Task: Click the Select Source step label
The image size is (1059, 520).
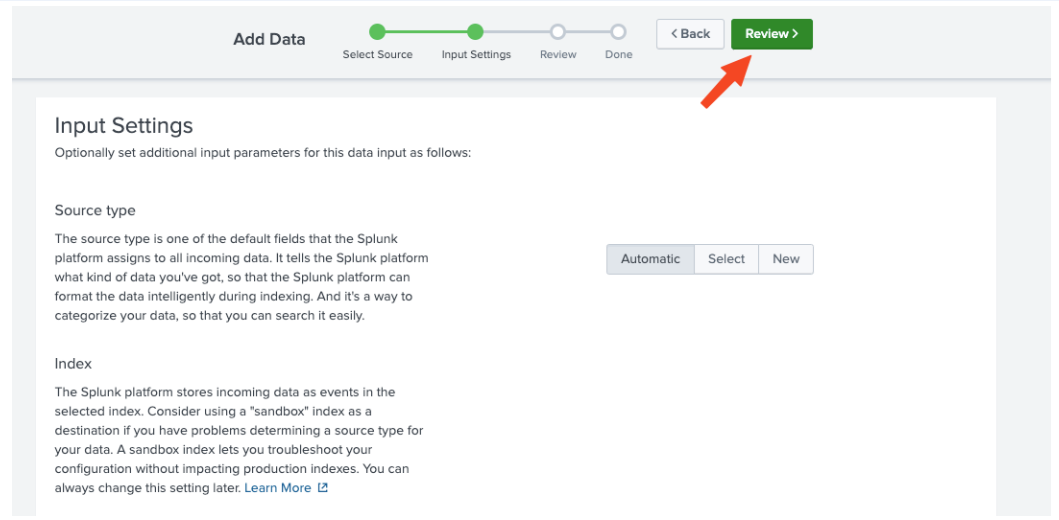Action: click(377, 55)
